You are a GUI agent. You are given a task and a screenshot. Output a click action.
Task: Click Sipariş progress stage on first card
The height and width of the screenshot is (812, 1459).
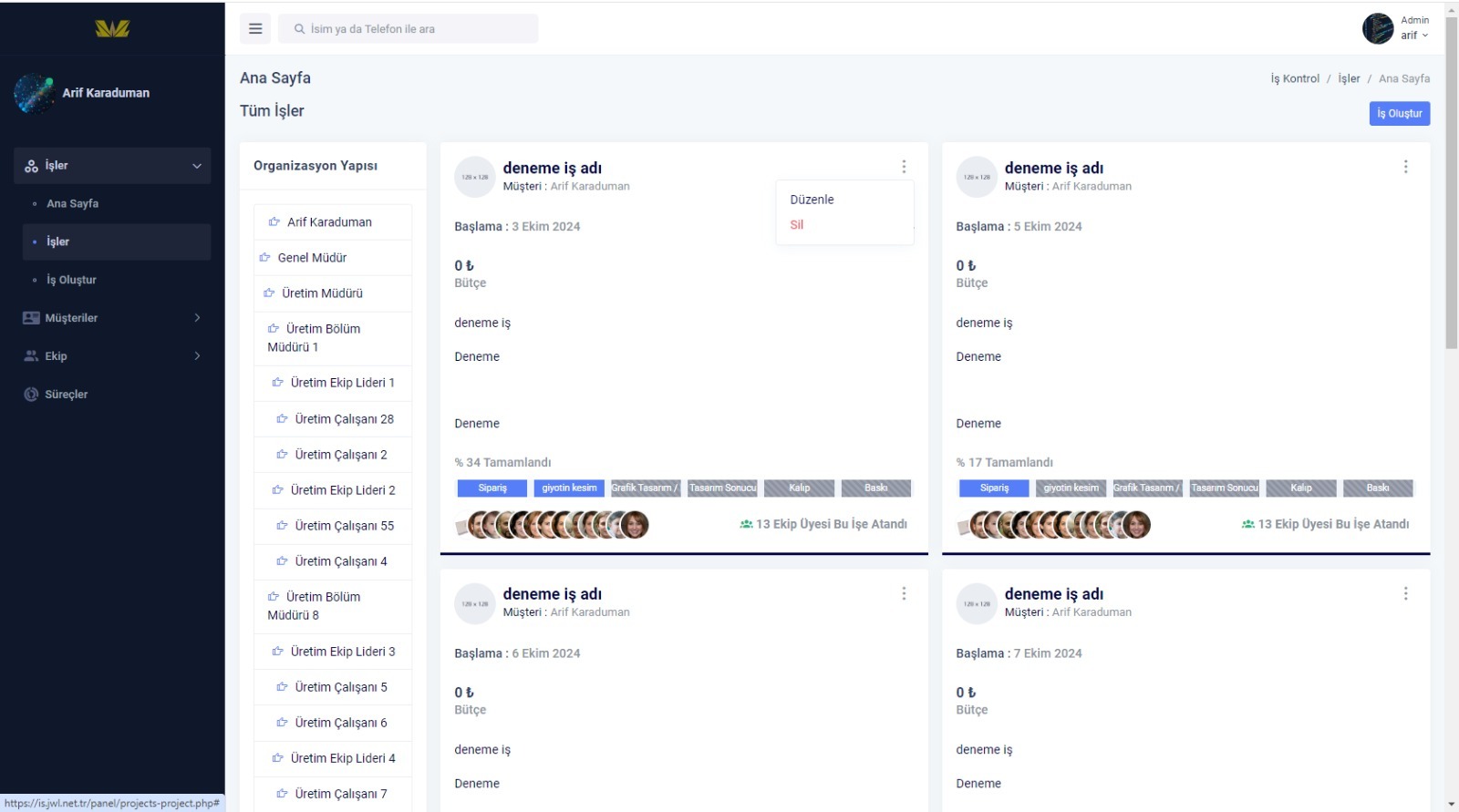[492, 488]
